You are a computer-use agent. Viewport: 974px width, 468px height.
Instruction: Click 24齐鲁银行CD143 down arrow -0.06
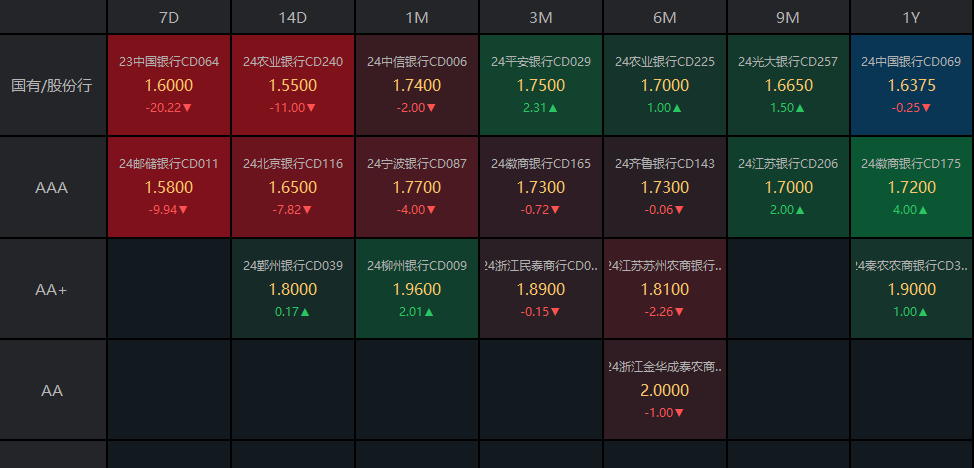pos(682,210)
